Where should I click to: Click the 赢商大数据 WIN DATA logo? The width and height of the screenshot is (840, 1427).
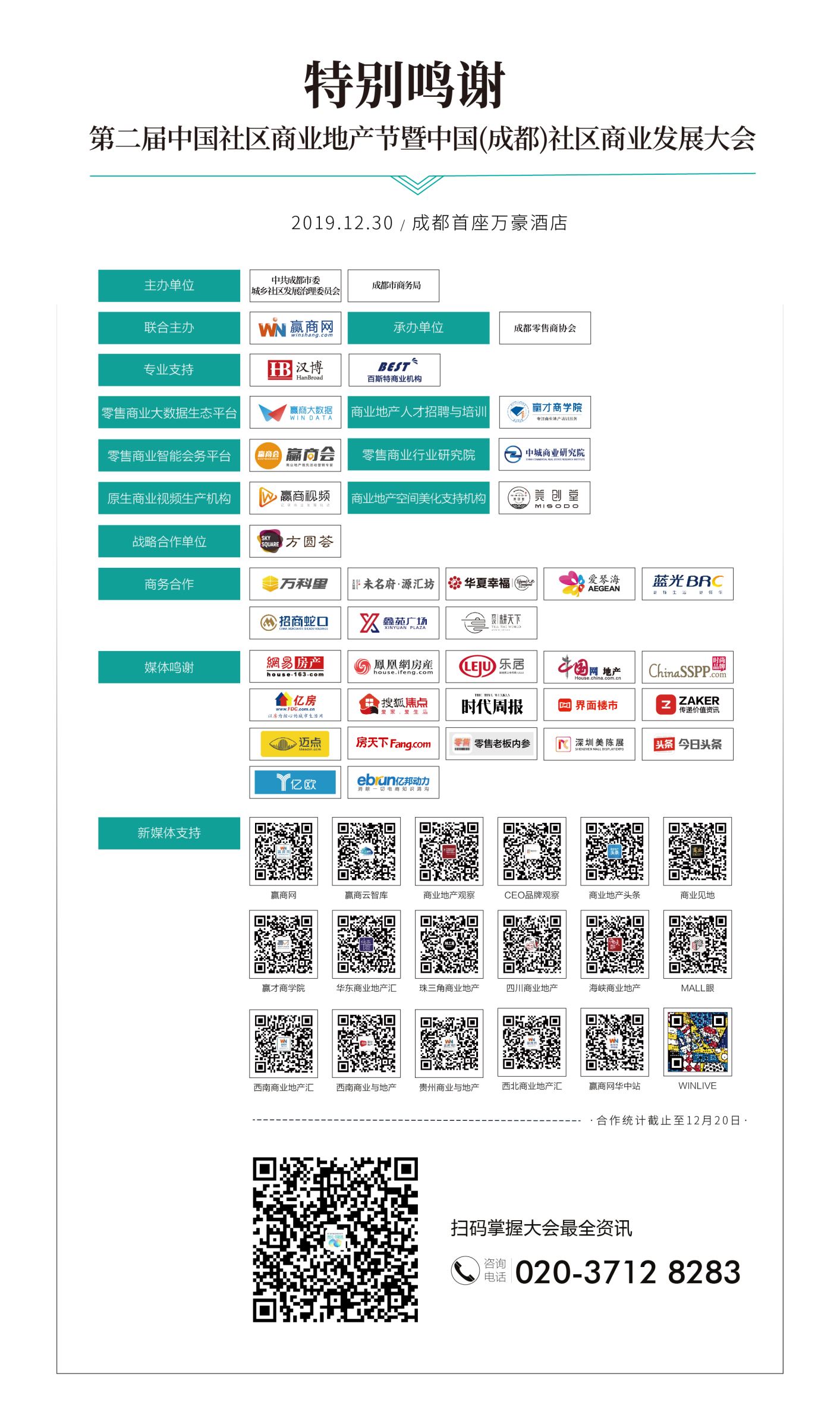tap(295, 412)
